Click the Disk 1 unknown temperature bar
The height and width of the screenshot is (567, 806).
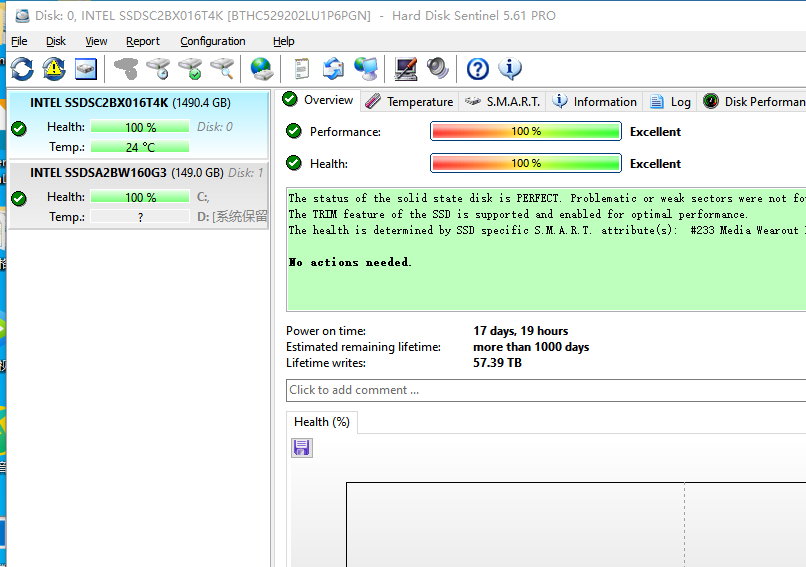[x=140, y=217]
